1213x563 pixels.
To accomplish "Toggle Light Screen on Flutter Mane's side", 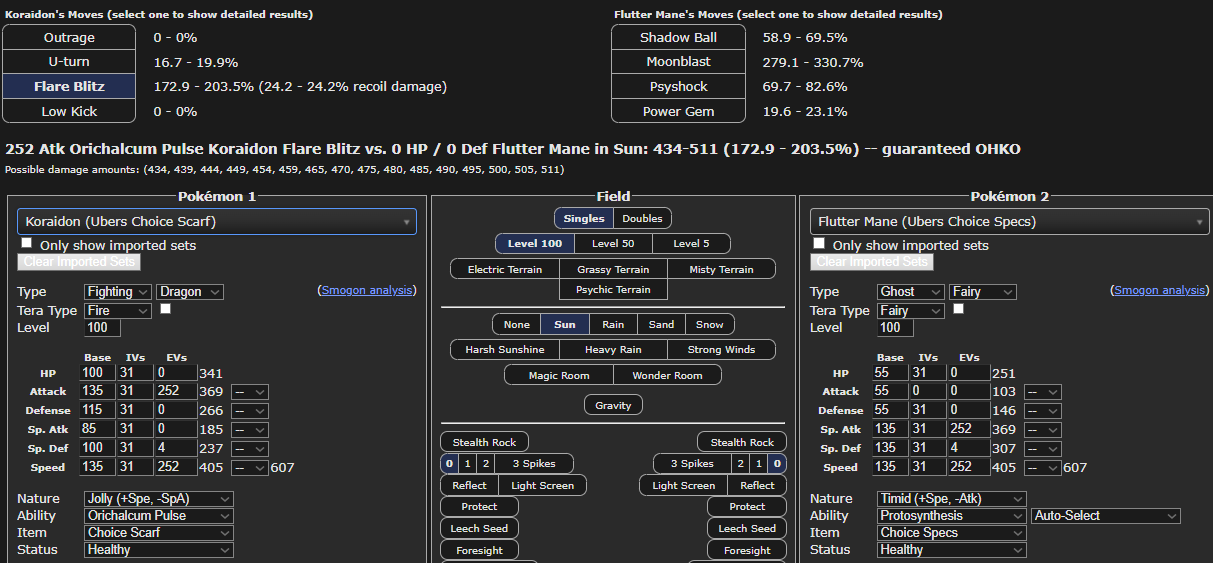I will (684, 485).
